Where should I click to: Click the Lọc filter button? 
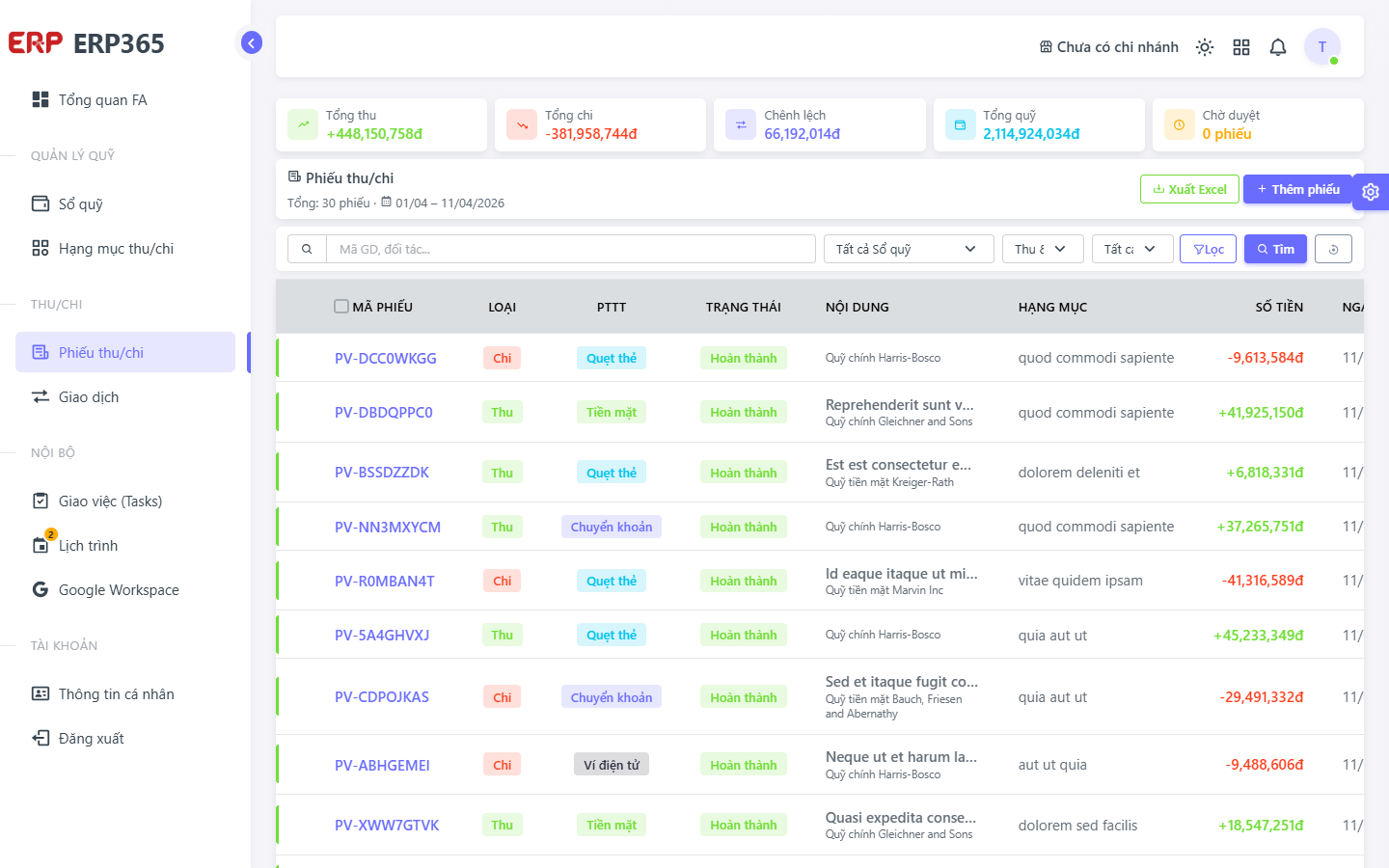coord(1208,249)
